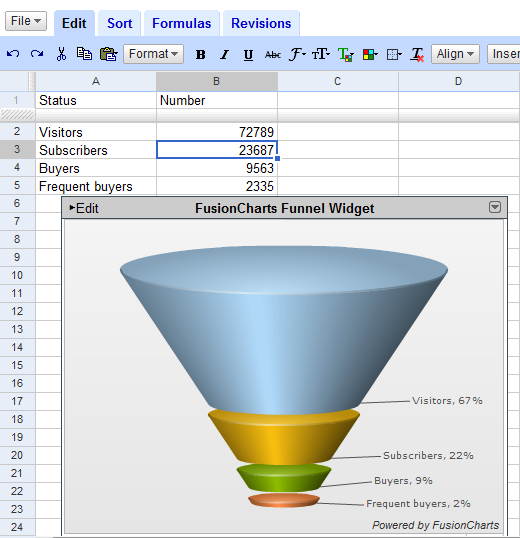520x538 pixels.
Task: Select row 5 header
Action: point(17,186)
